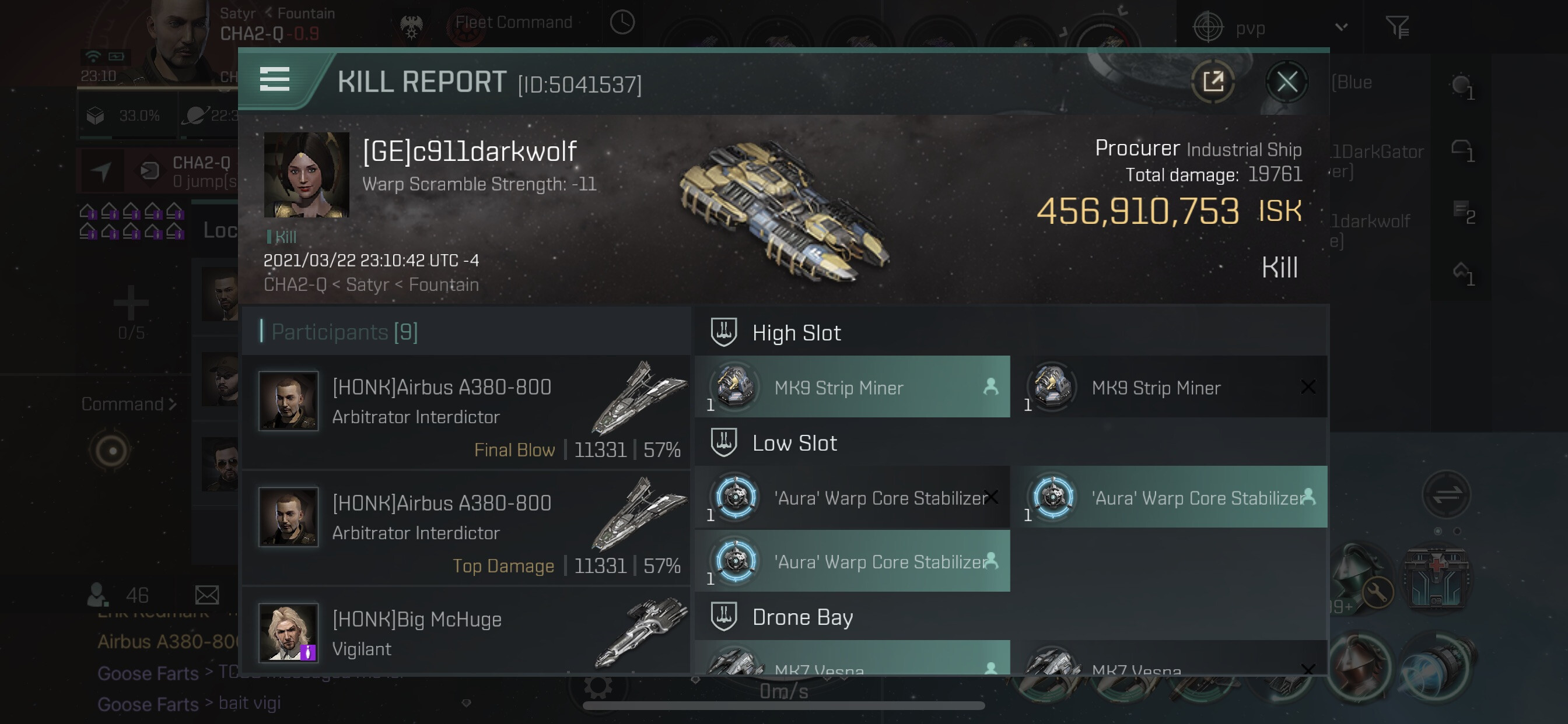
Task: Select the overview filter funnel icon
Action: point(1397,27)
